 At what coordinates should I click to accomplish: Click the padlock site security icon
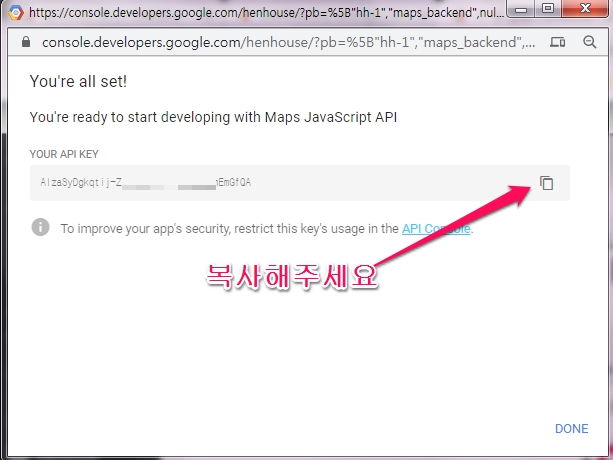(x=26, y=41)
